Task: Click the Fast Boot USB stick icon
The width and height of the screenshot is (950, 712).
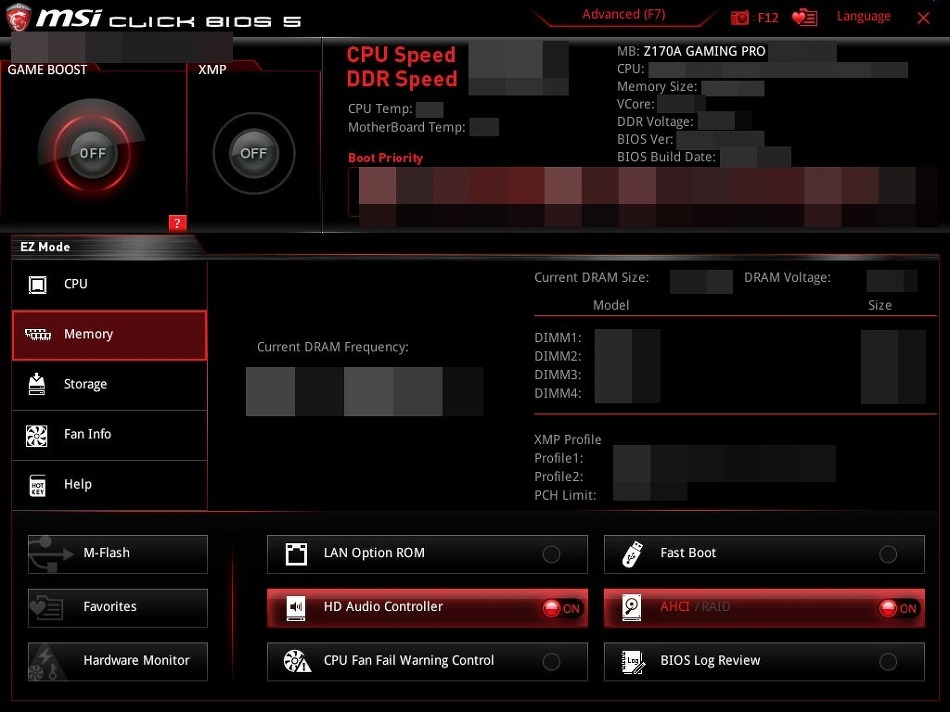Action: (x=632, y=554)
